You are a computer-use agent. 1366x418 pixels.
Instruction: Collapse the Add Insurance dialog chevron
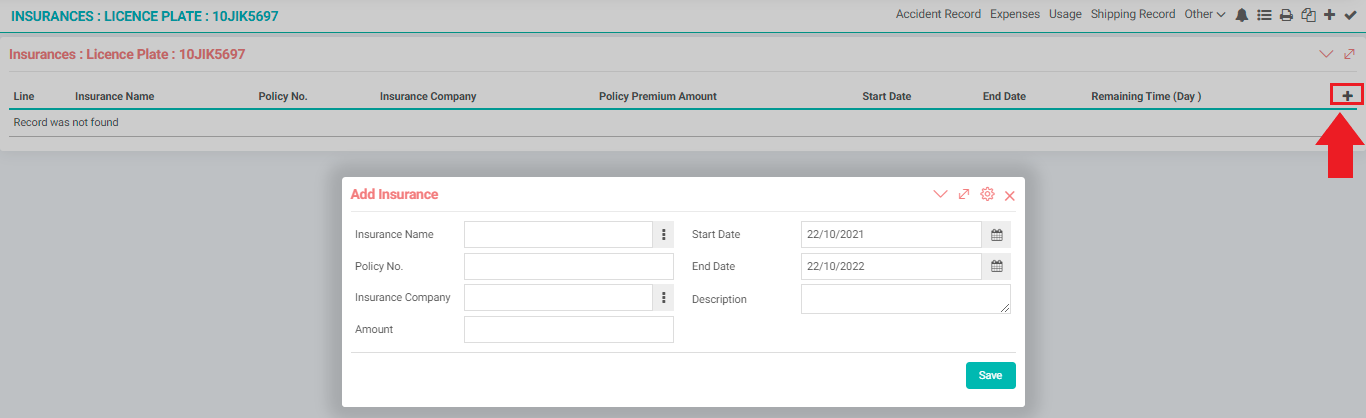coord(940,194)
